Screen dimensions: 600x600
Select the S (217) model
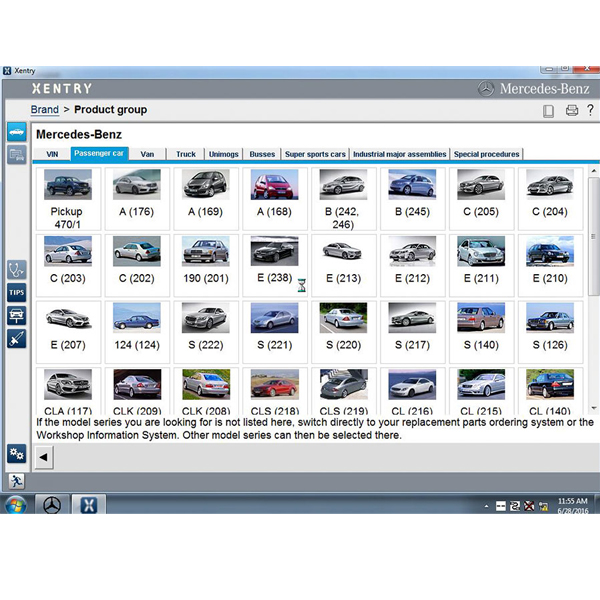point(412,332)
